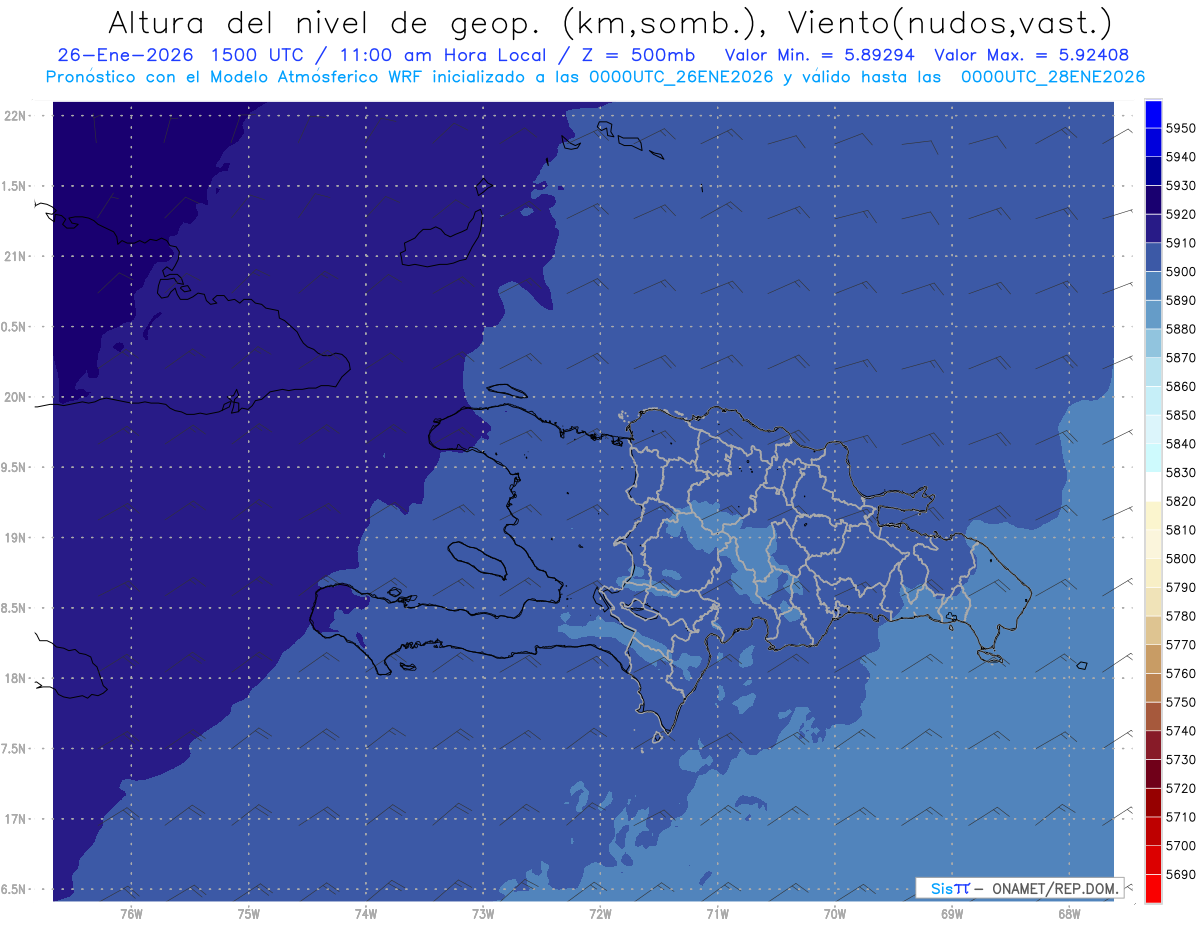1200x927 pixels.
Task: Click the '19N' latitude label
Action: [15, 538]
